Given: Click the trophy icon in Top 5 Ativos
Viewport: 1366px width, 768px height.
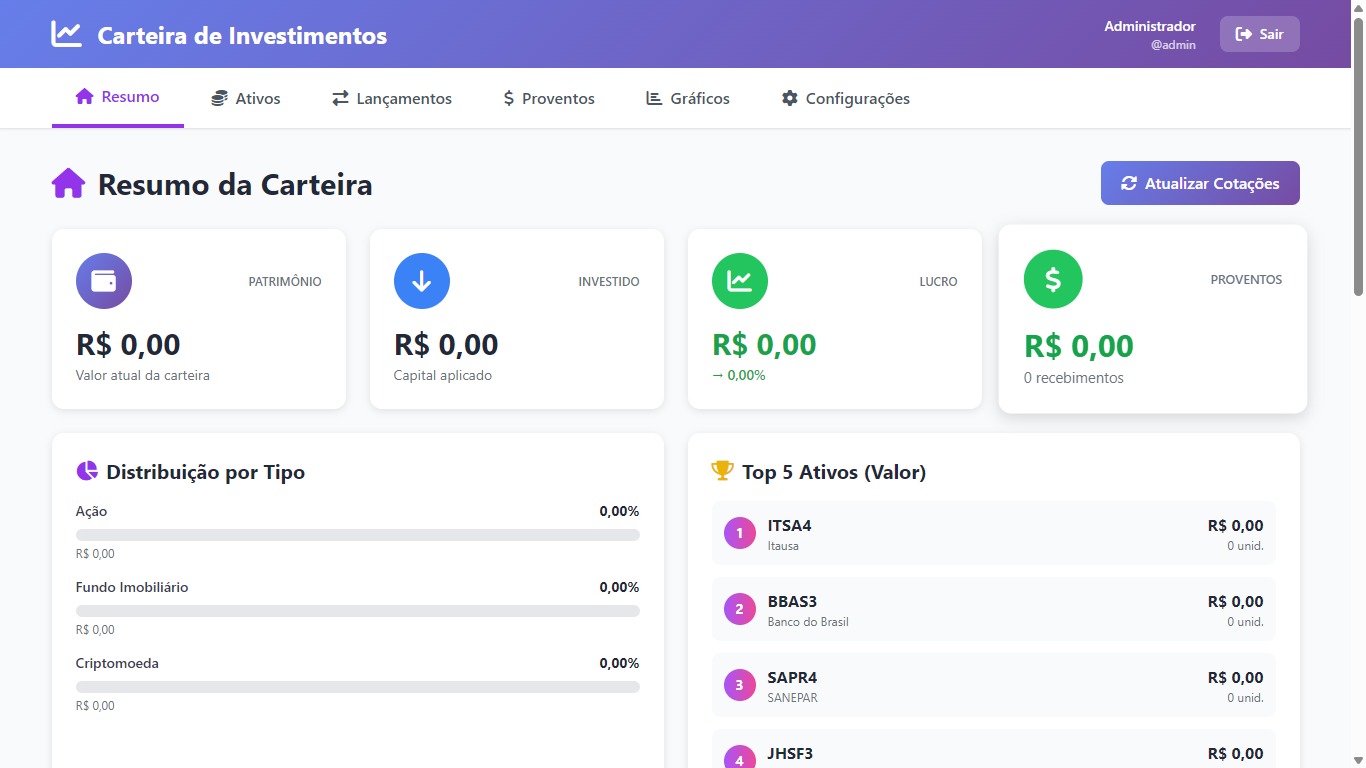Looking at the screenshot, I should click(x=722, y=470).
